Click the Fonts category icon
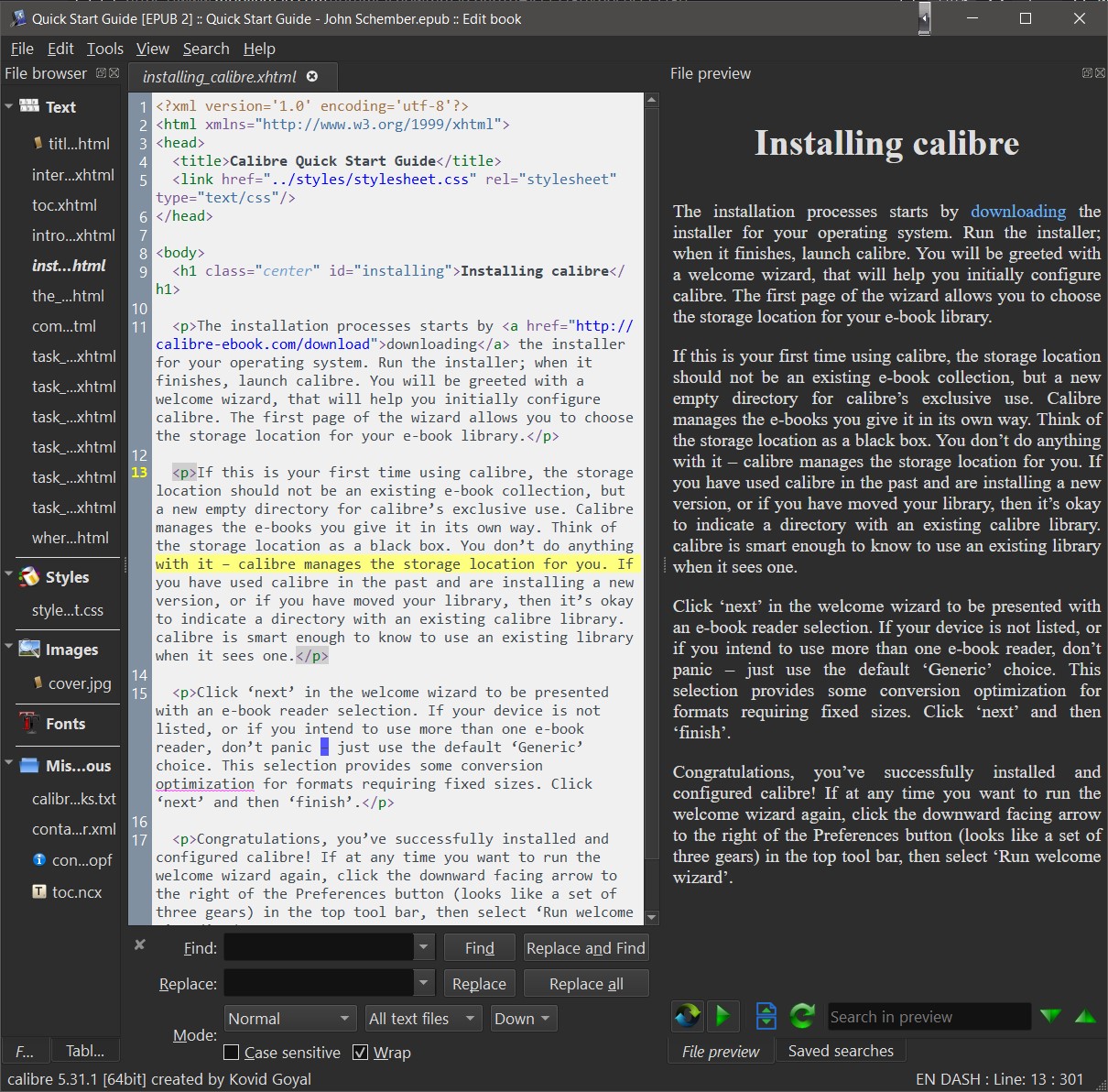The width and height of the screenshot is (1108, 1092). 29,723
